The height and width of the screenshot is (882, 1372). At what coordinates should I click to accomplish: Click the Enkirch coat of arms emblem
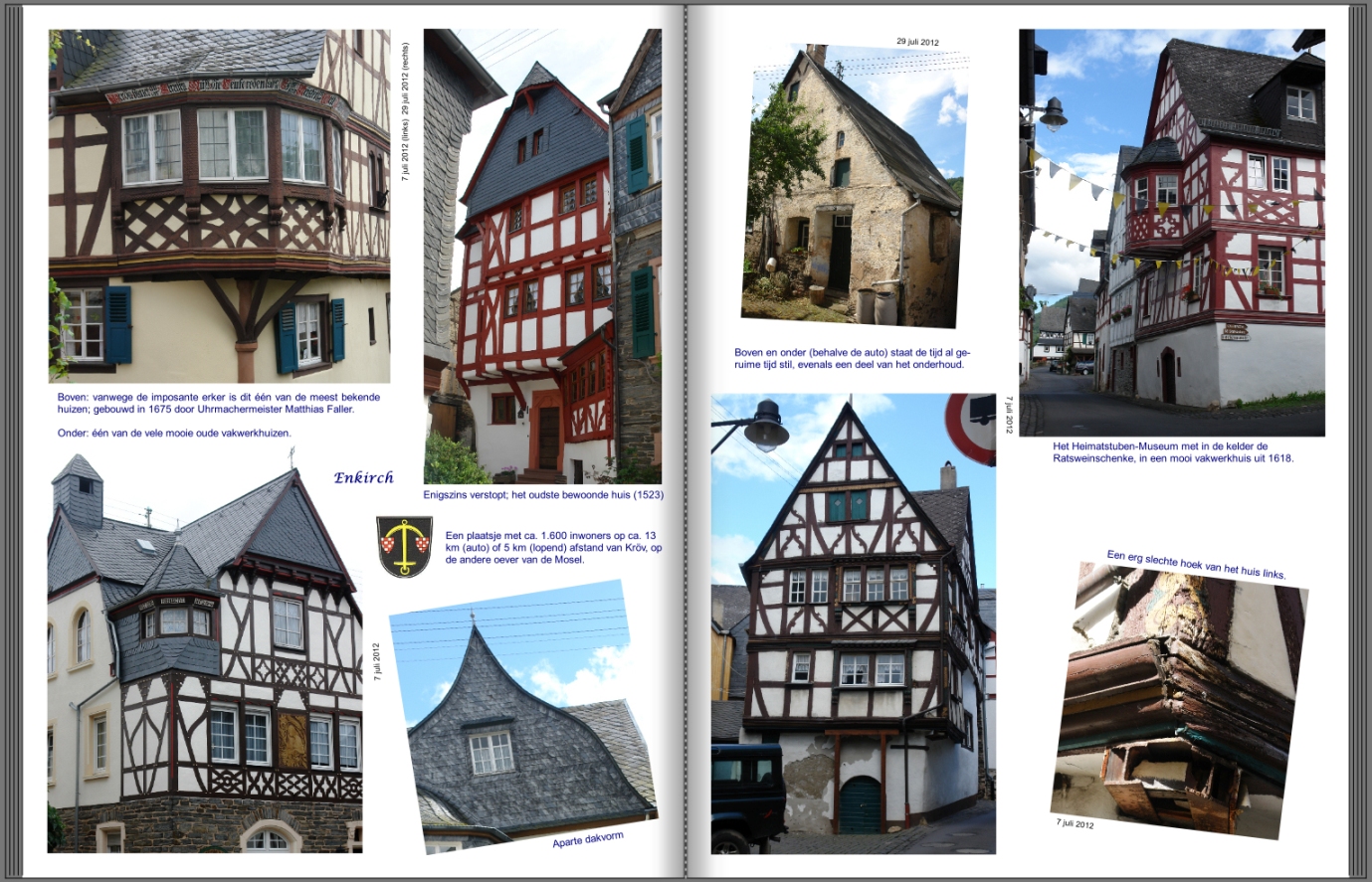point(404,546)
